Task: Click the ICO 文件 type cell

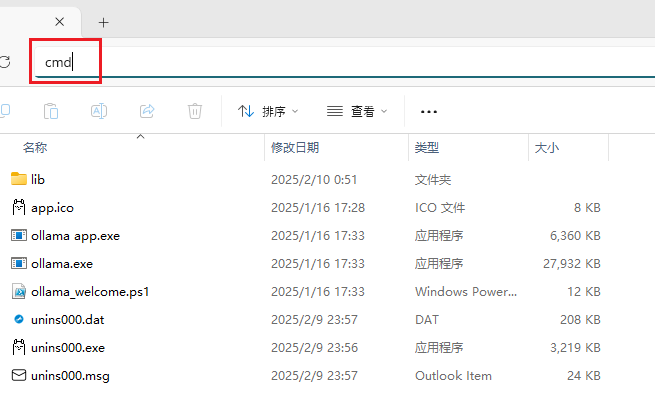Action: coord(440,208)
